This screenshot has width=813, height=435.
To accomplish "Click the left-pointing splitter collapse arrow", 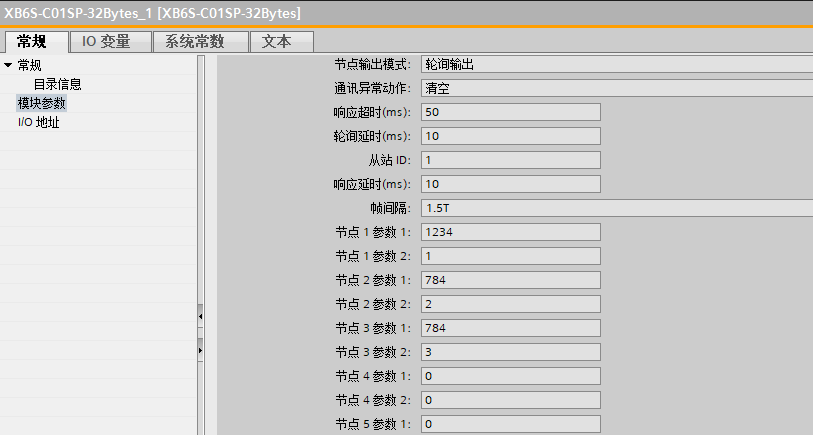I will point(200,317).
